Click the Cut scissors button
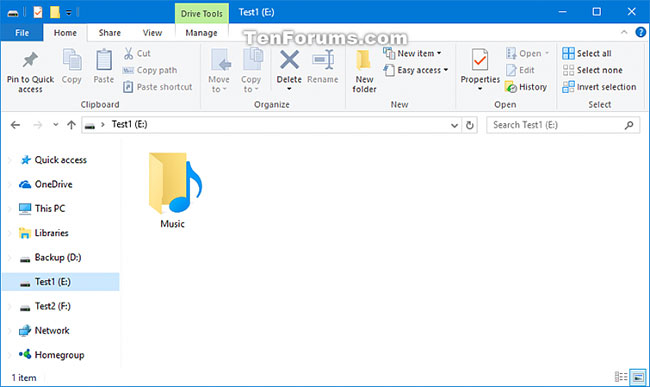 pos(137,53)
